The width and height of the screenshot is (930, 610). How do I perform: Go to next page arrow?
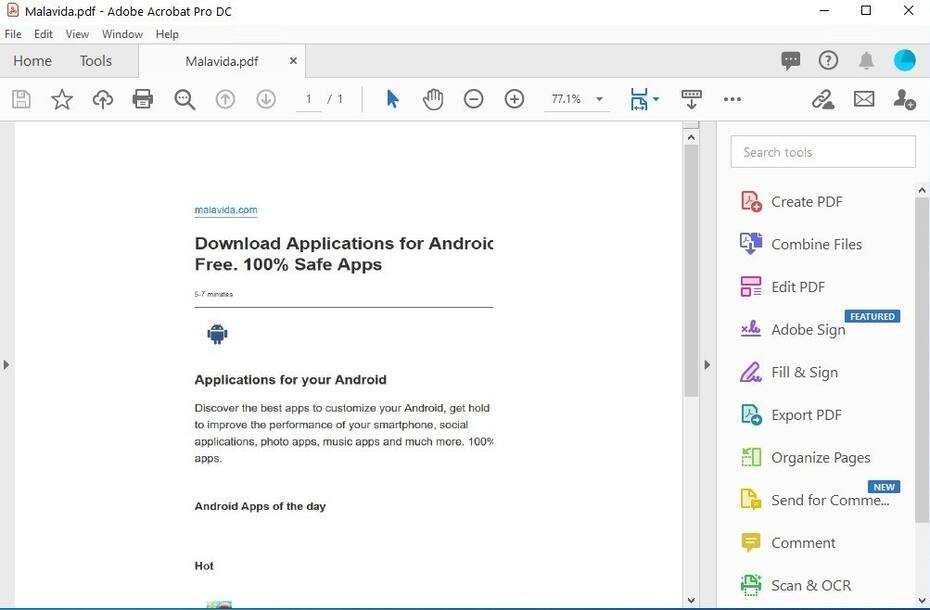coord(266,99)
